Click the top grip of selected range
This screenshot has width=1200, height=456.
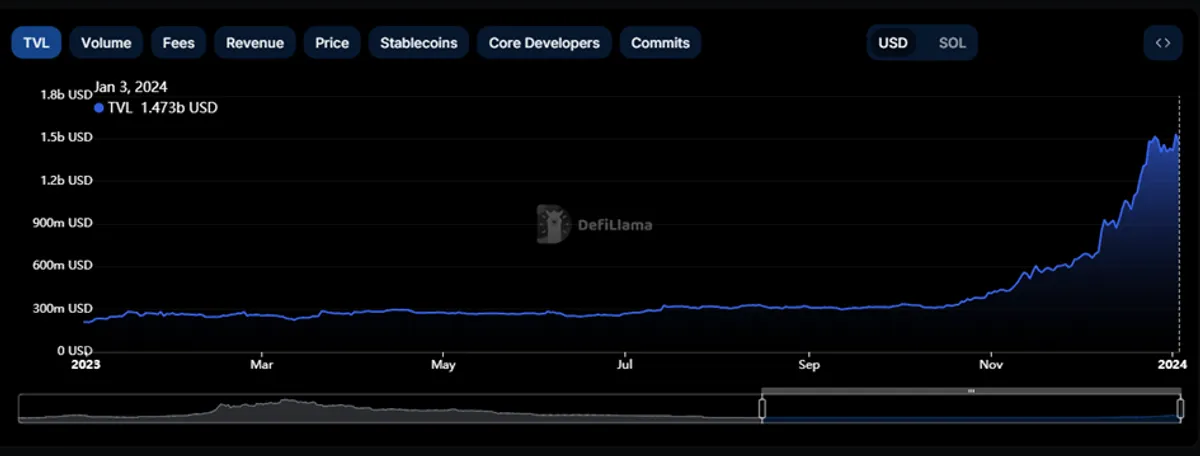tap(971, 391)
